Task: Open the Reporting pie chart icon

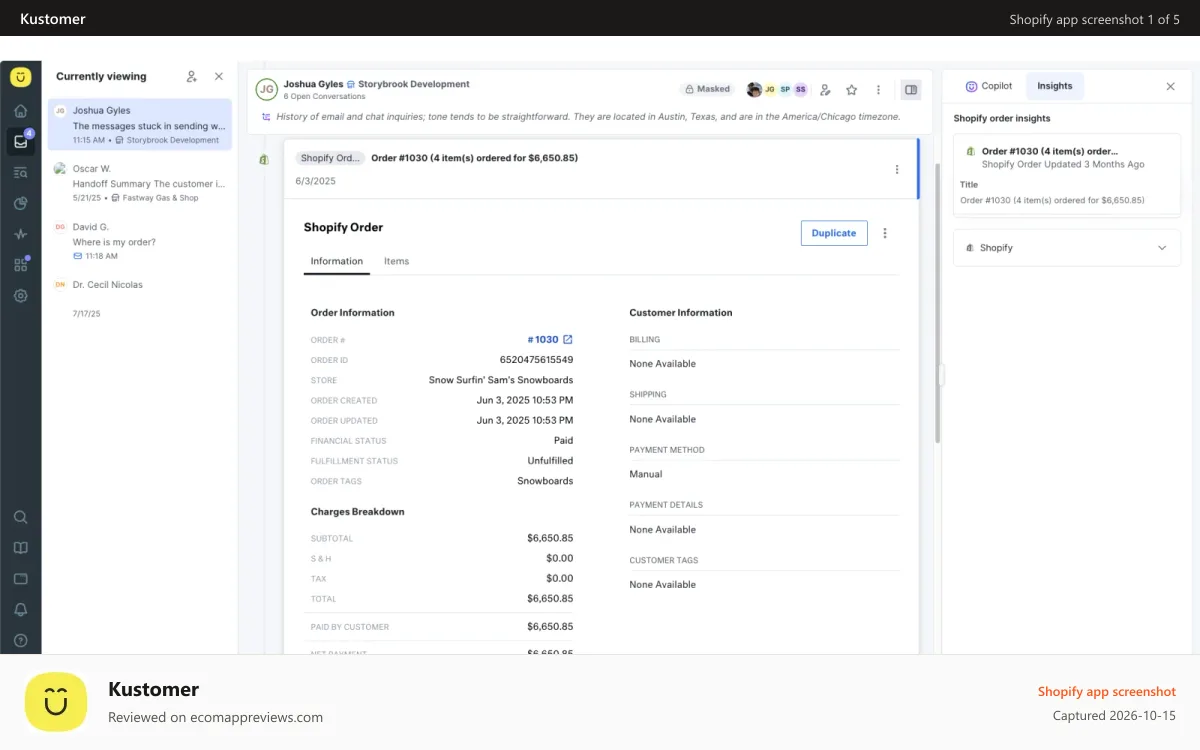Action: (20, 203)
